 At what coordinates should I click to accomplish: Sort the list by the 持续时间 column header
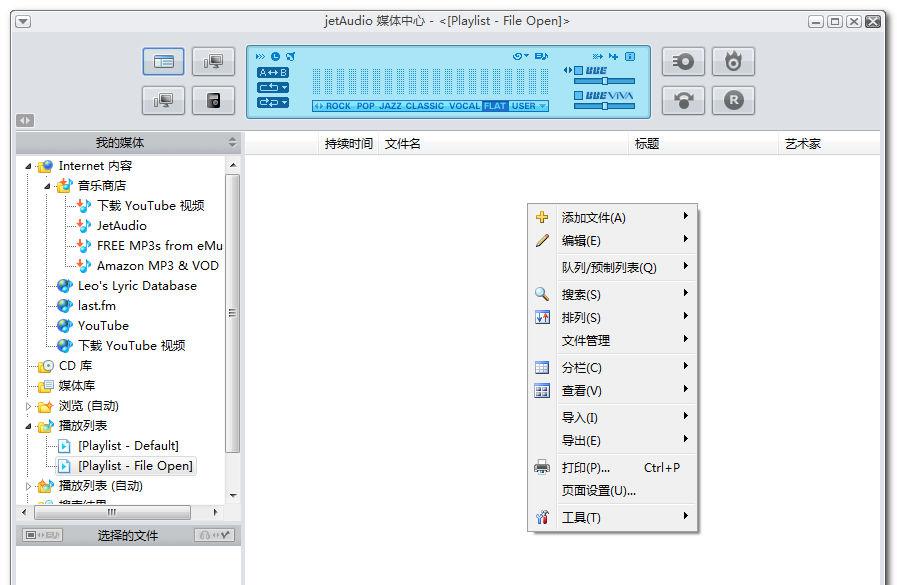click(348, 144)
